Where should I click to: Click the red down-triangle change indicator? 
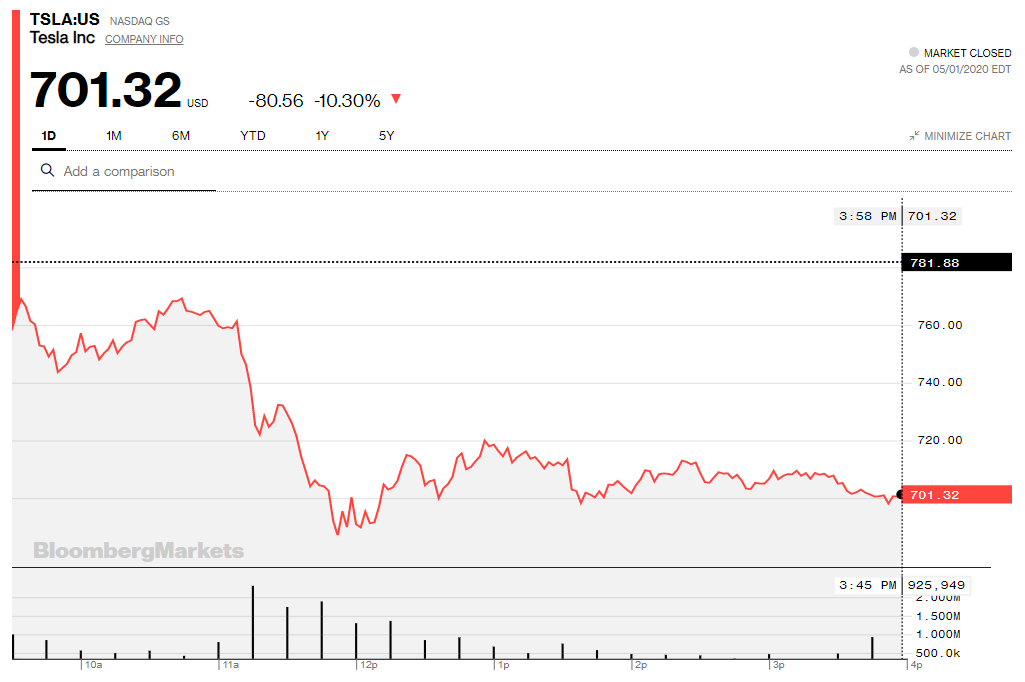(396, 99)
